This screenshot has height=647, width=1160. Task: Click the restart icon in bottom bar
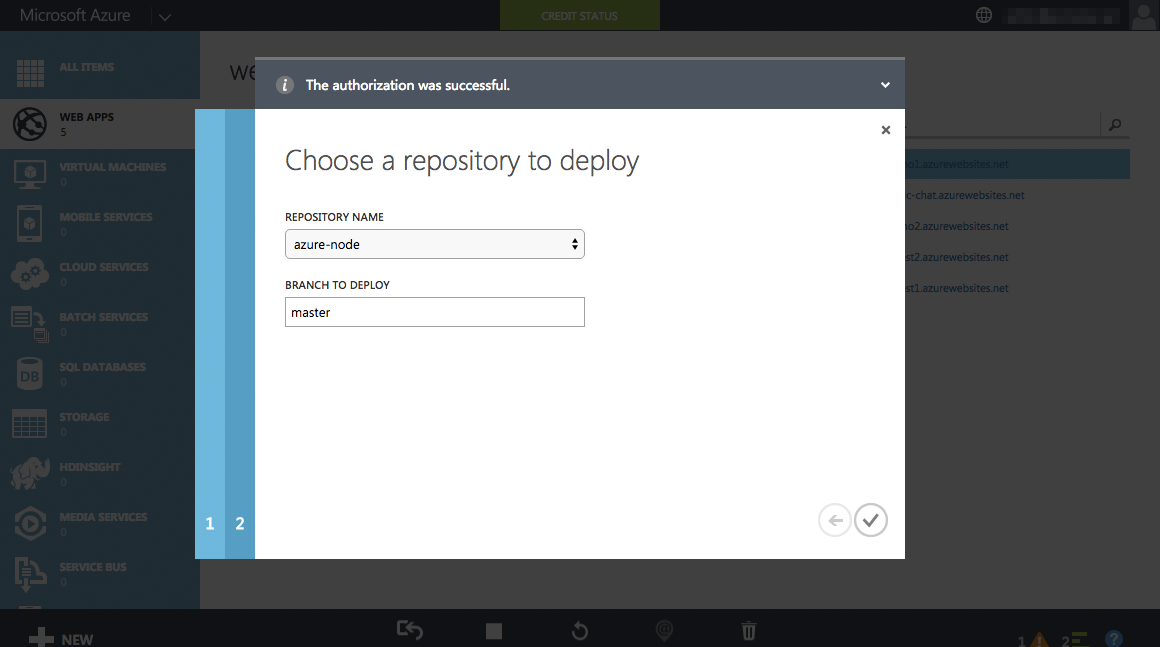click(580, 631)
